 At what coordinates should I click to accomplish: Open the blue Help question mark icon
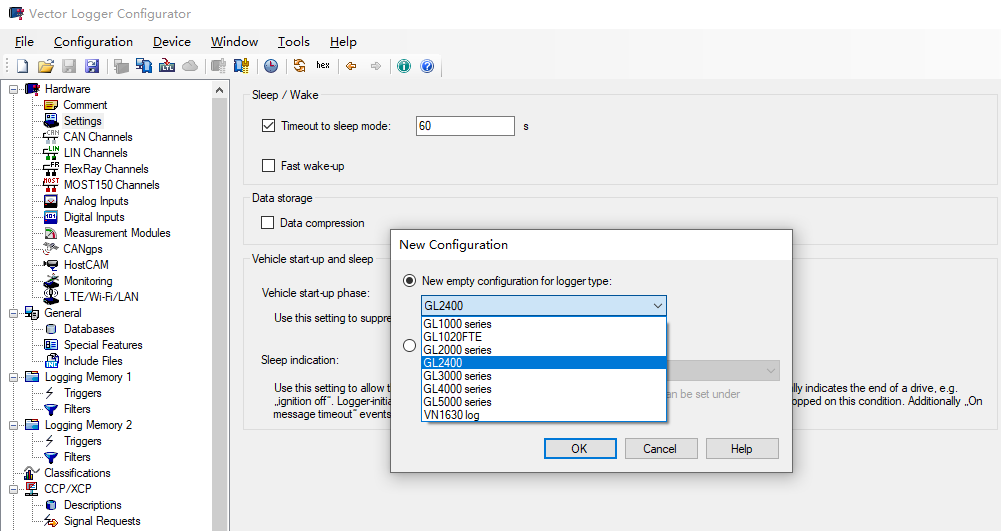tap(427, 66)
